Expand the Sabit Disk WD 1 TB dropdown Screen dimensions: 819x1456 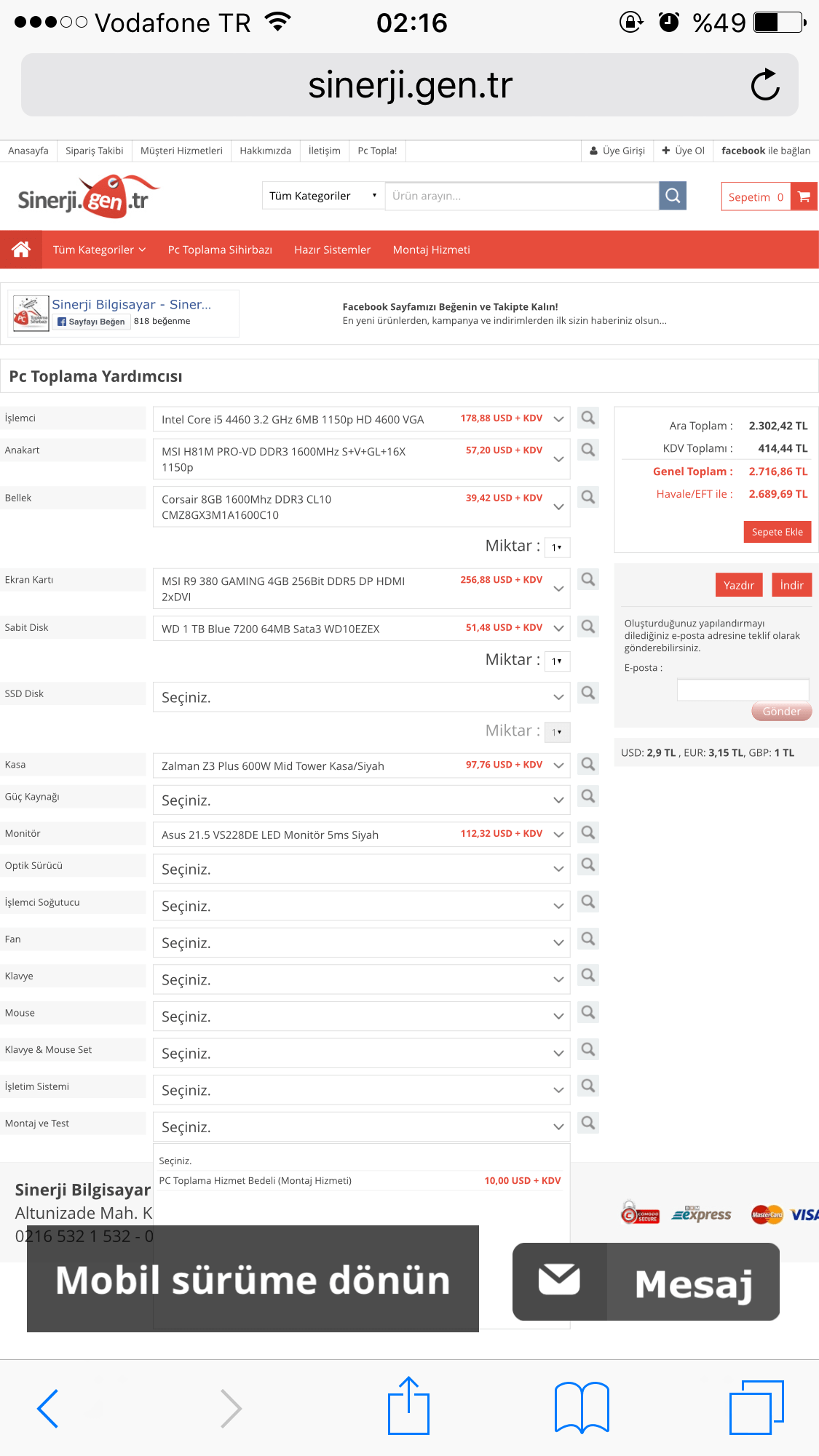tap(361, 629)
